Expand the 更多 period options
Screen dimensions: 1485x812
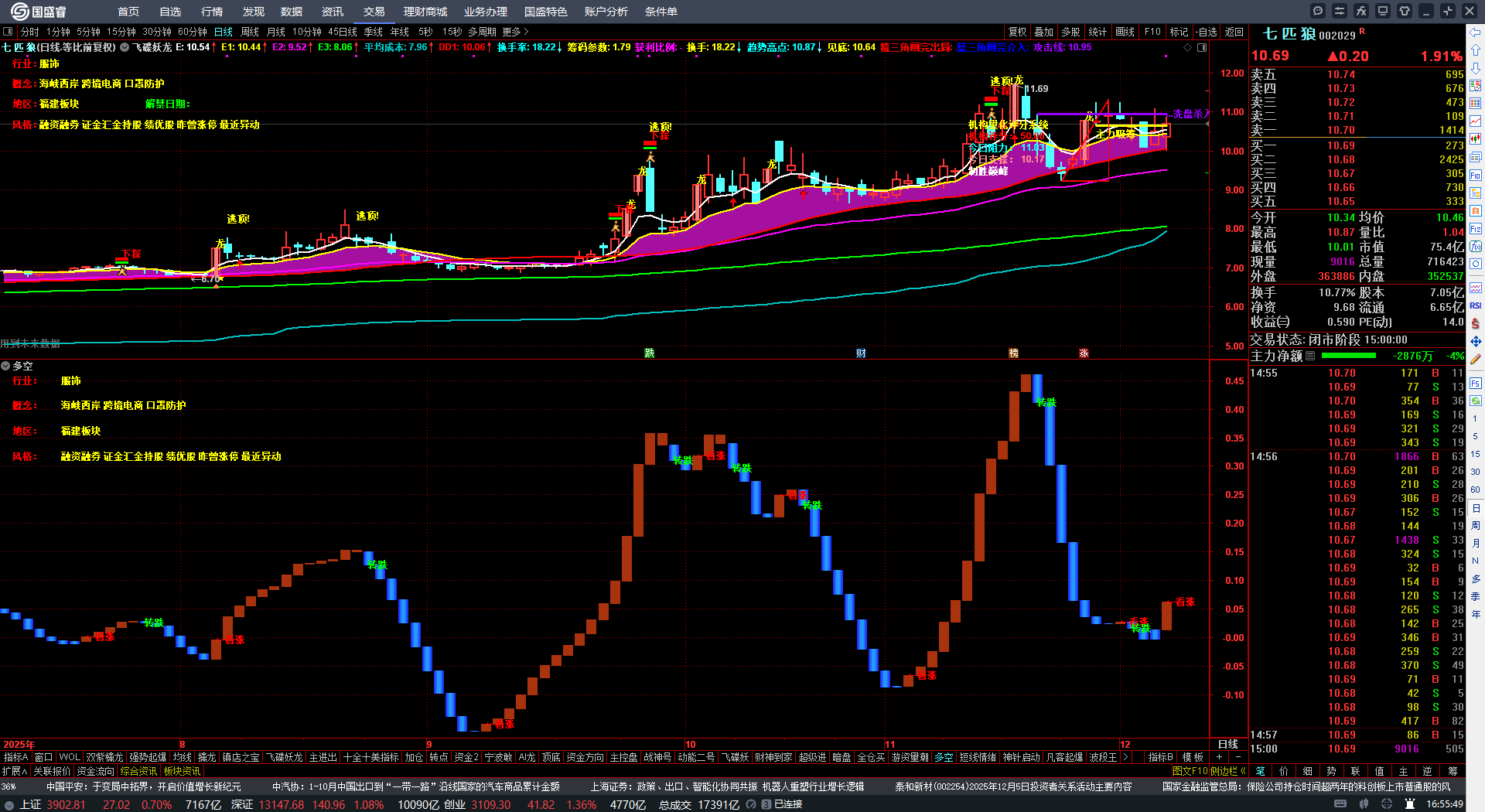coord(515,32)
